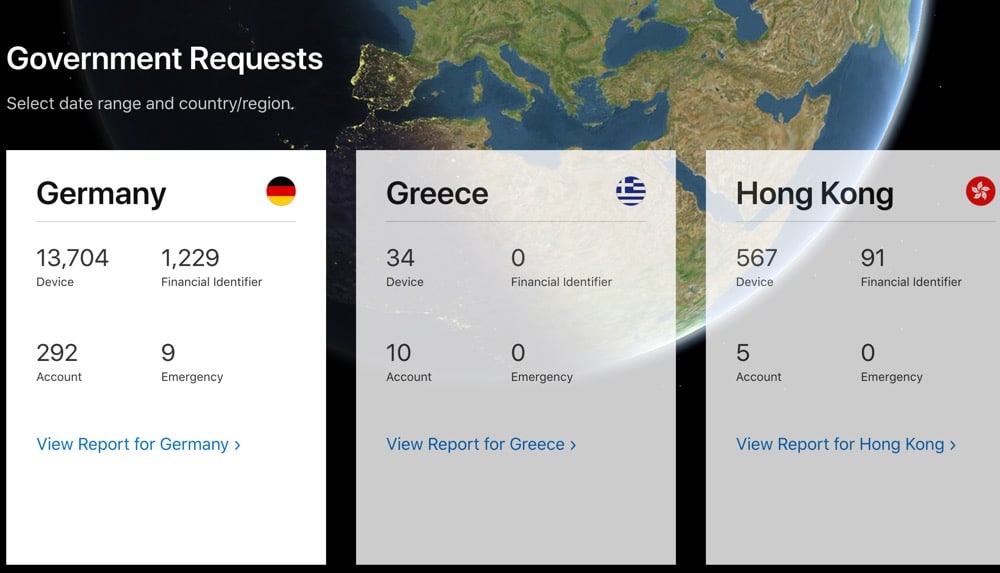Click the Financial Identifier label in Germany card

(211, 282)
